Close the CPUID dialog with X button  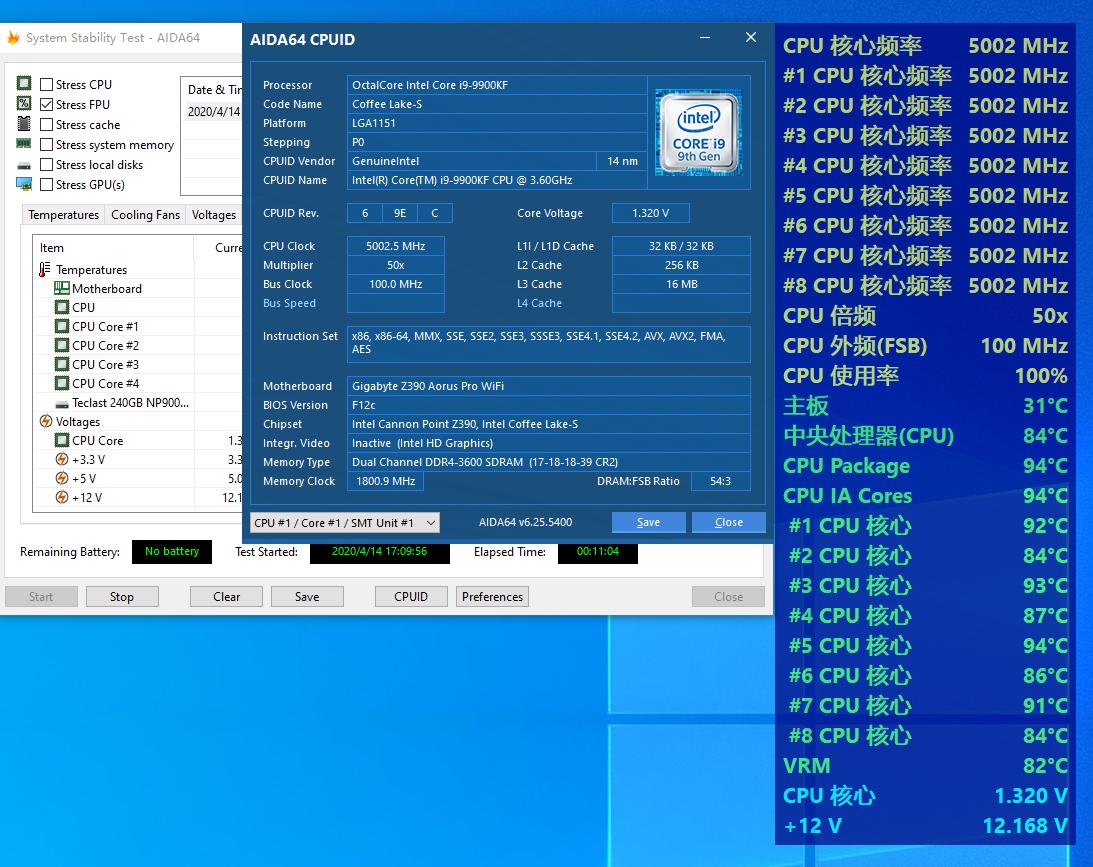point(751,38)
